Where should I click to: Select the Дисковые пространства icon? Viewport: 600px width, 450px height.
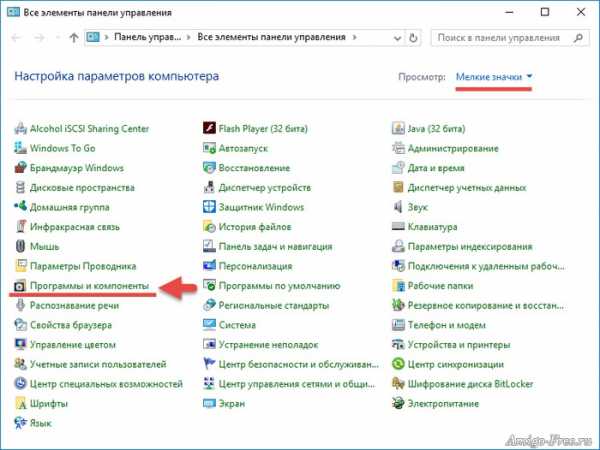[x=20, y=187]
